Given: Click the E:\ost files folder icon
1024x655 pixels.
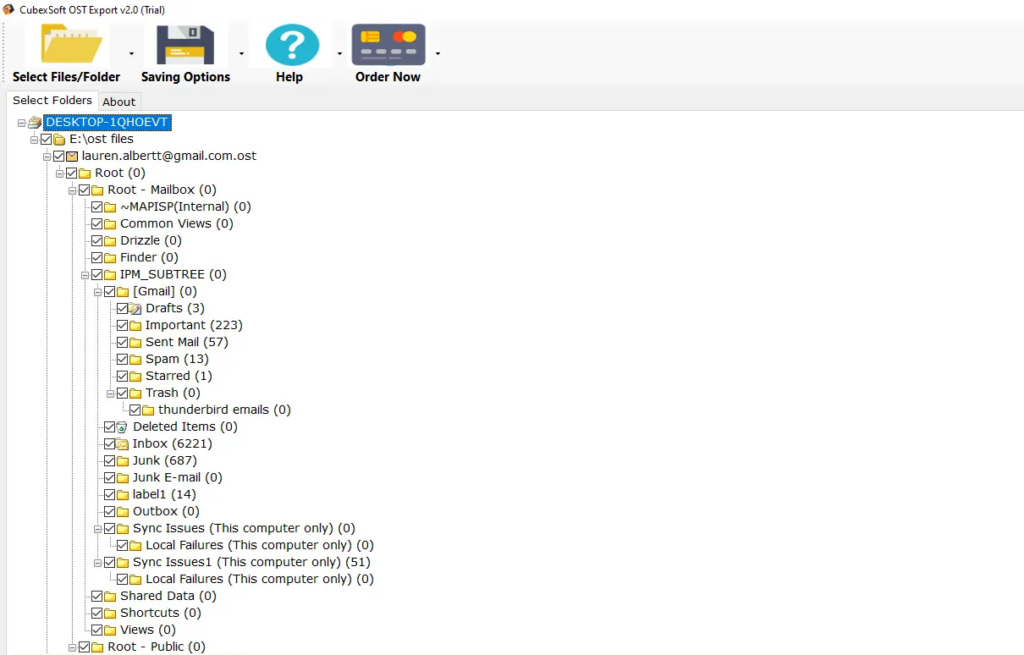Looking at the screenshot, I should click(59, 139).
